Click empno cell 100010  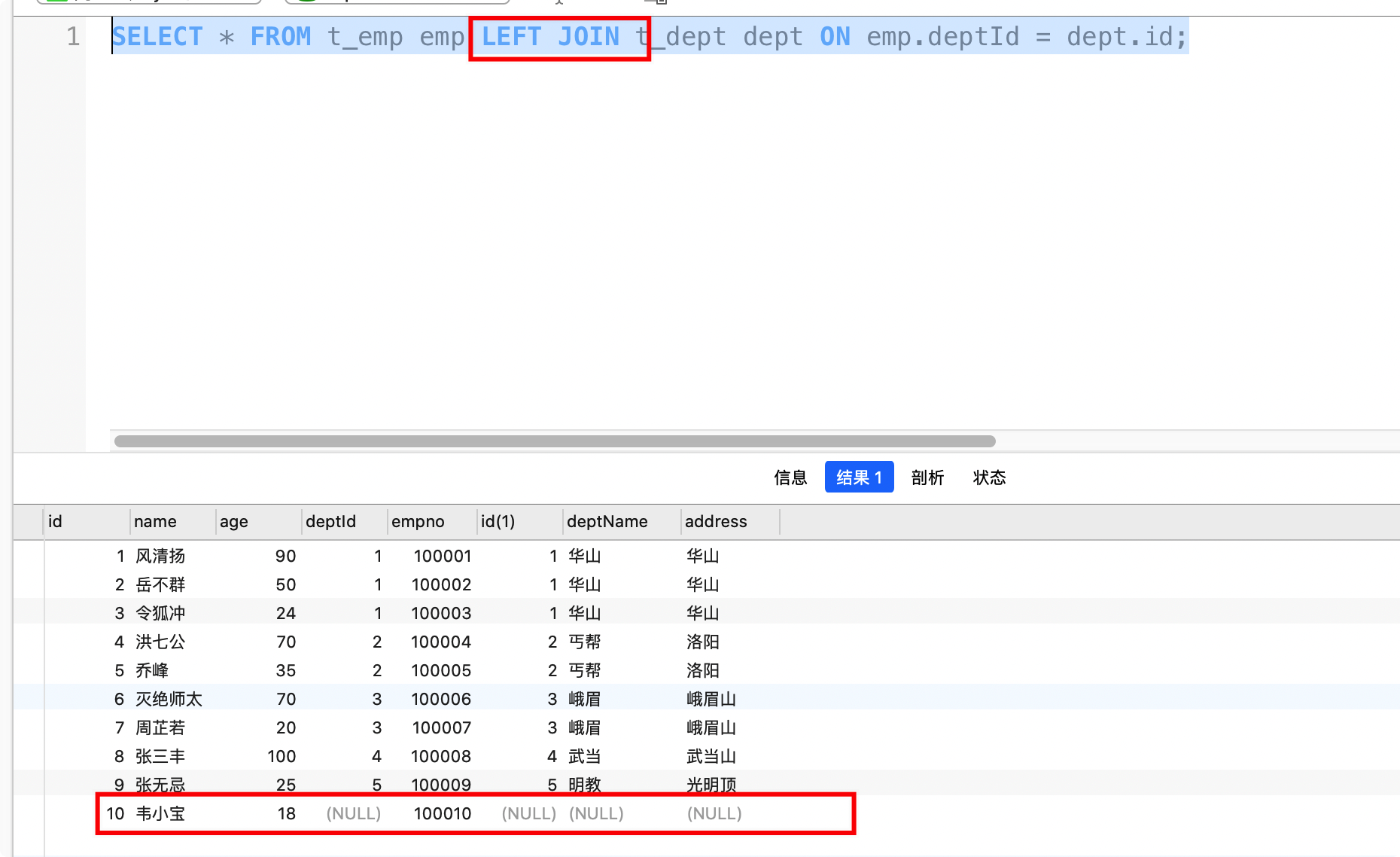pyautogui.click(x=443, y=813)
